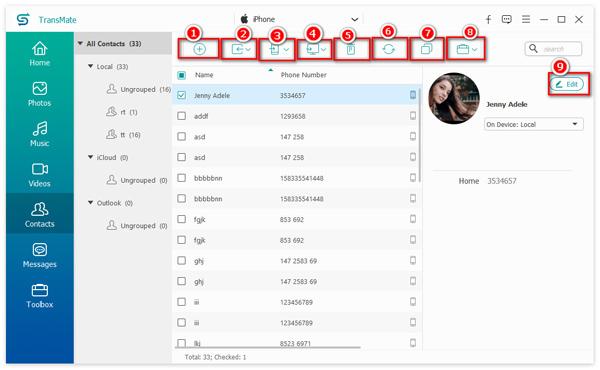Collapse the iCloud (0) group

pyautogui.click(x=90, y=157)
